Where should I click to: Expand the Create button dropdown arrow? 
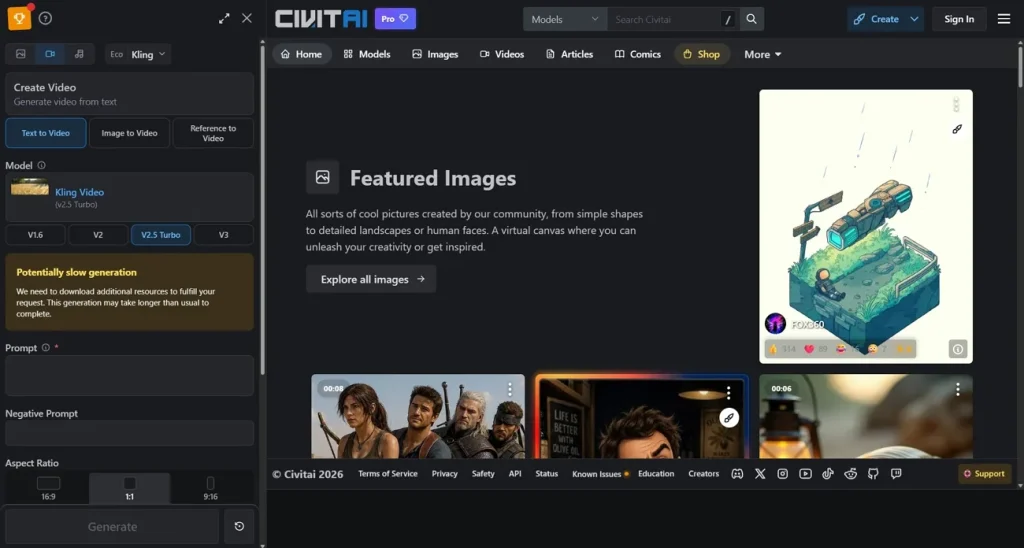(x=914, y=19)
